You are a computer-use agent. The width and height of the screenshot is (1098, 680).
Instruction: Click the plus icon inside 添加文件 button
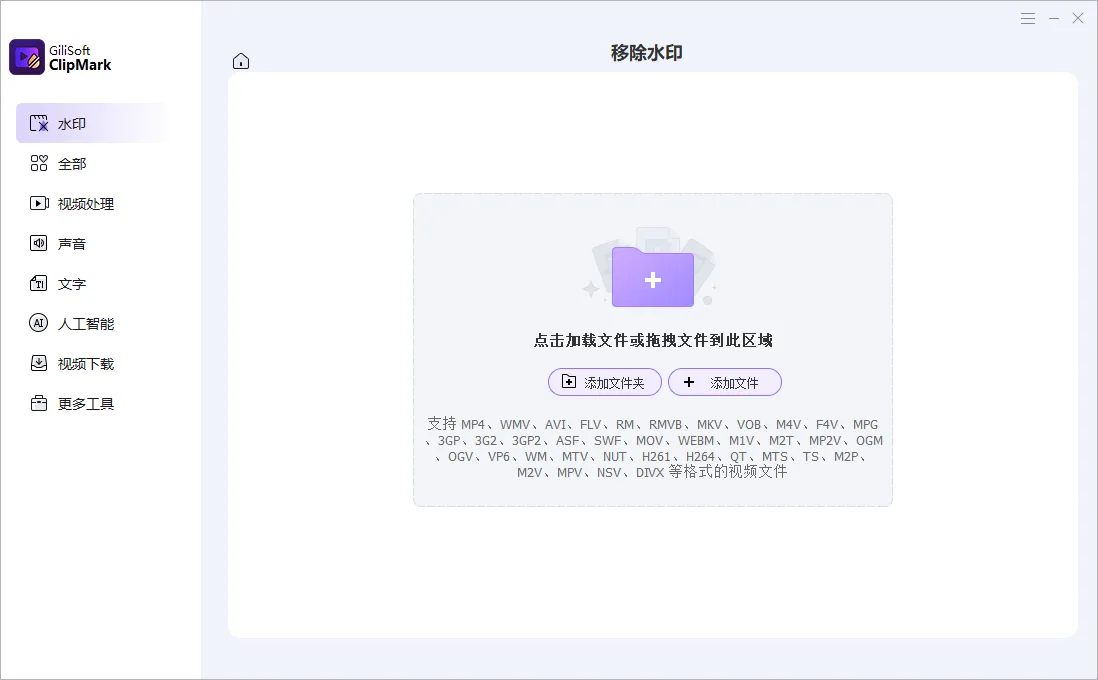689,382
